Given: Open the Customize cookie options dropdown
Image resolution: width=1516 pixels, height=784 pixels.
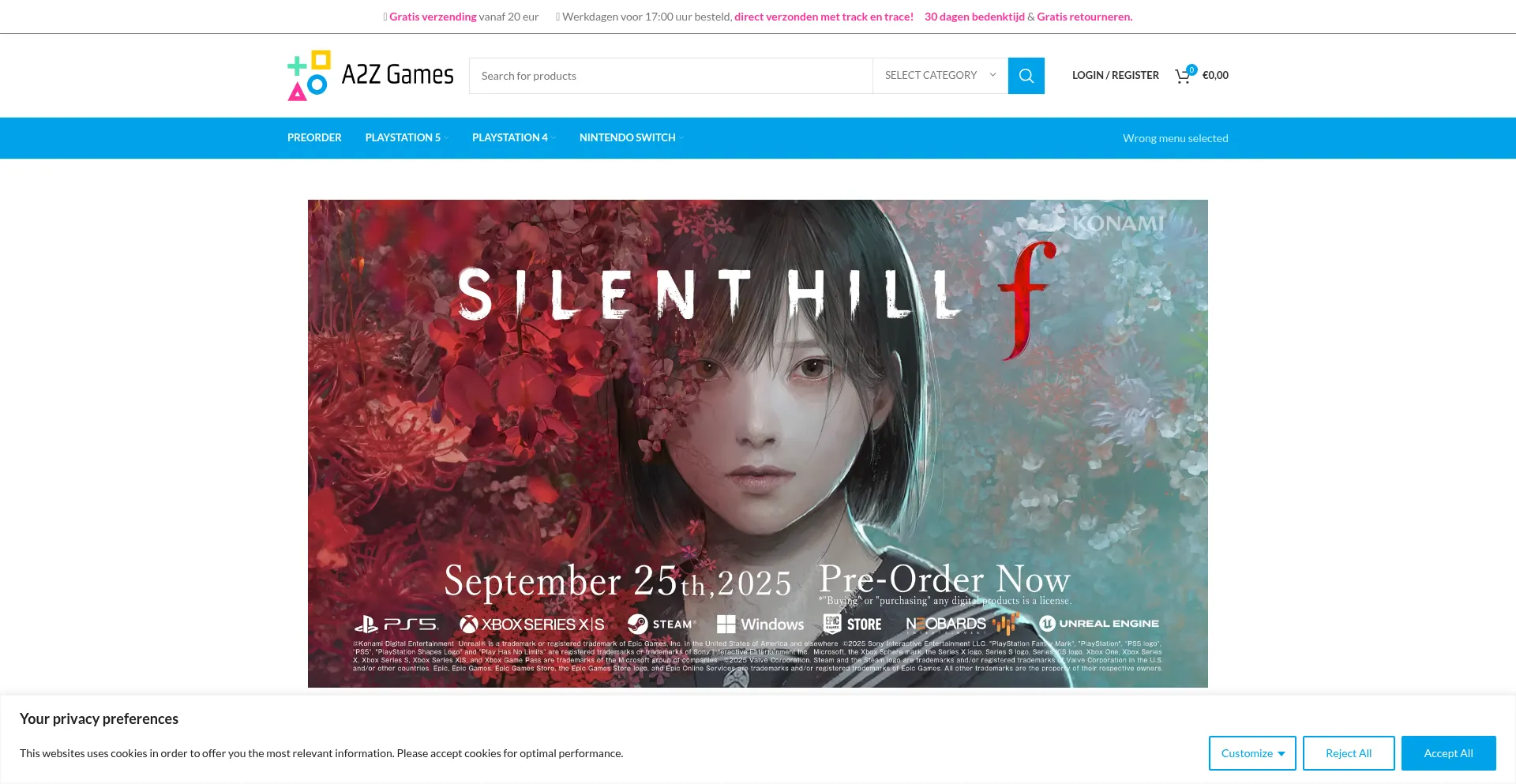Looking at the screenshot, I should click(1252, 753).
